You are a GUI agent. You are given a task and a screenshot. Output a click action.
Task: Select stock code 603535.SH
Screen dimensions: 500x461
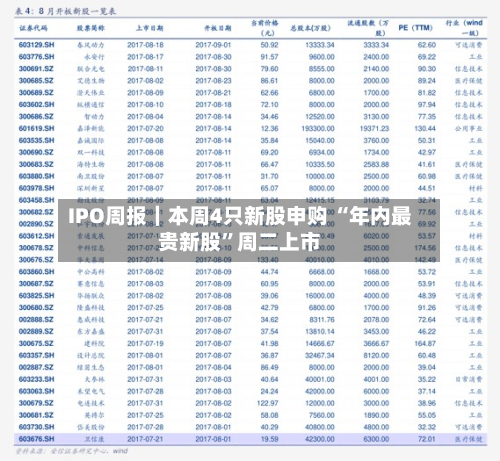tap(36, 141)
